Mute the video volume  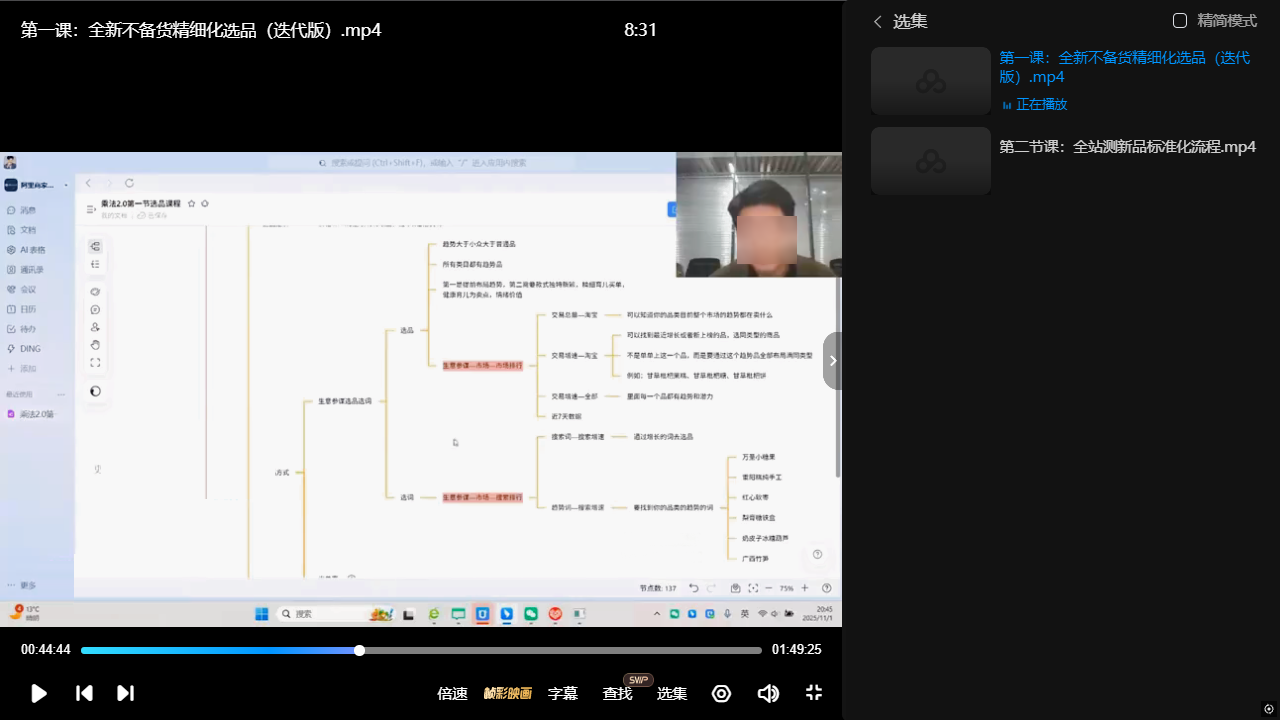click(768, 693)
